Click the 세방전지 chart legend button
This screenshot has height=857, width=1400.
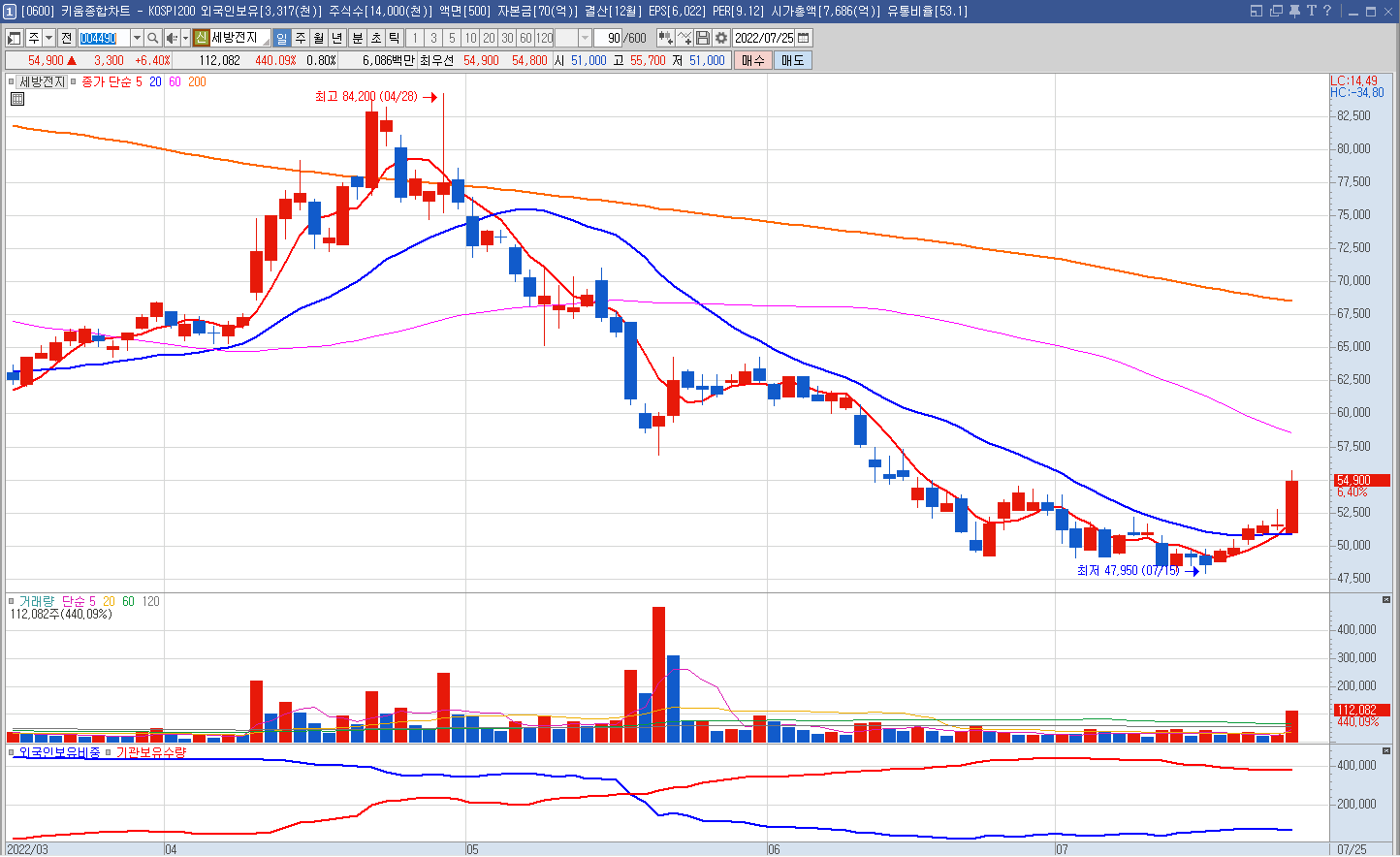(x=43, y=82)
